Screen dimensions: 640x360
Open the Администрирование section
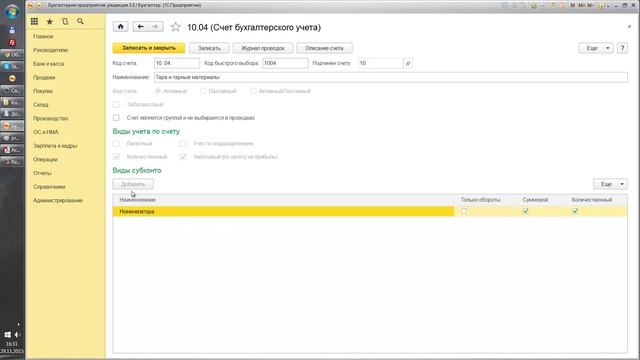click(x=58, y=200)
